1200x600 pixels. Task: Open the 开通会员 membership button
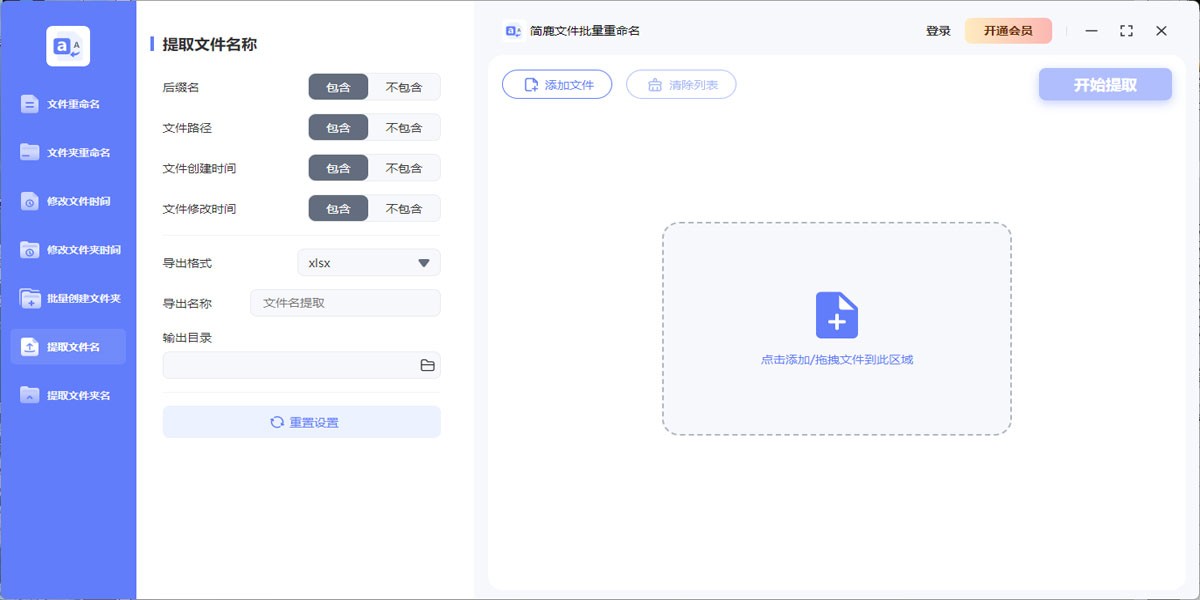tap(1007, 31)
